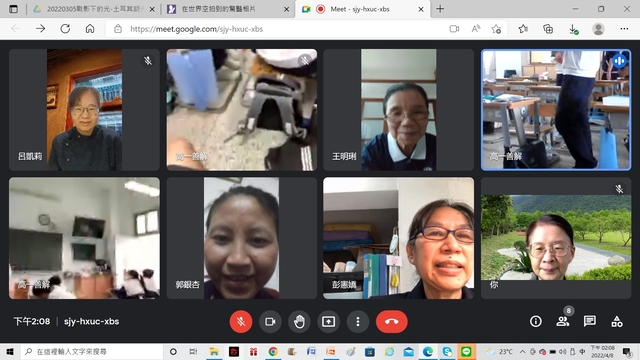Open the browser downloads icon
640x360 pixels.
coord(573,29)
